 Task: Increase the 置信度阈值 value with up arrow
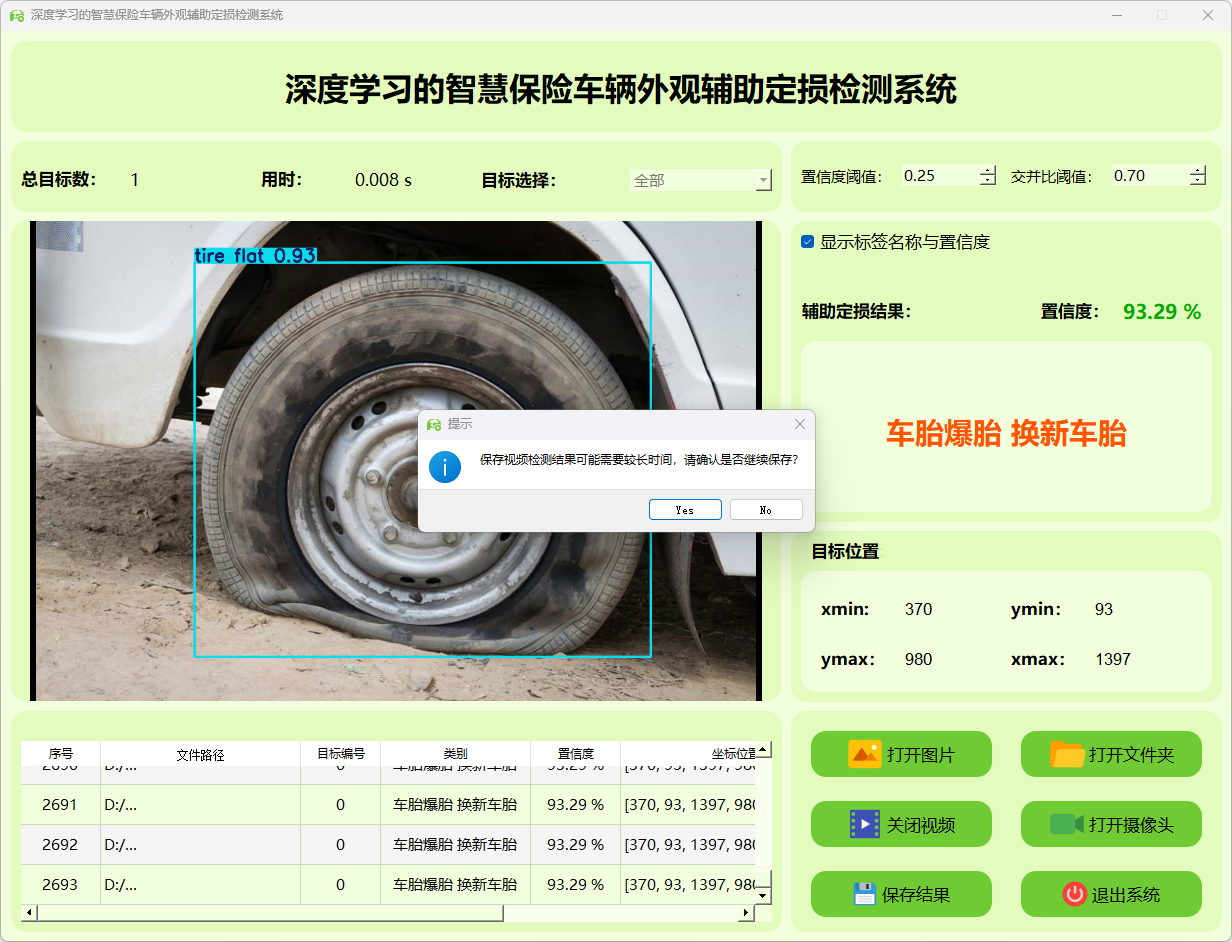pos(988,171)
